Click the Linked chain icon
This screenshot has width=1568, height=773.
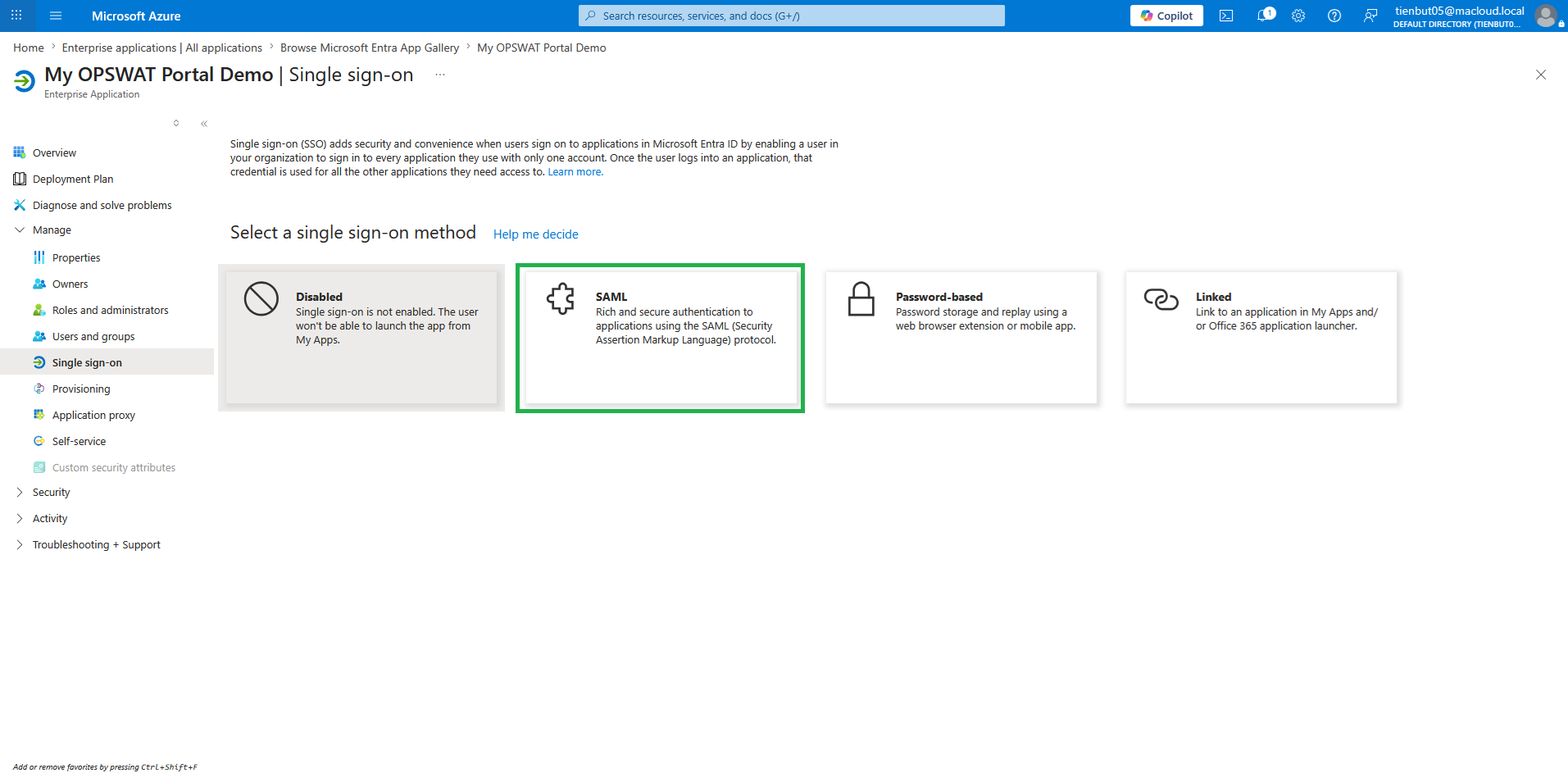click(x=1161, y=299)
